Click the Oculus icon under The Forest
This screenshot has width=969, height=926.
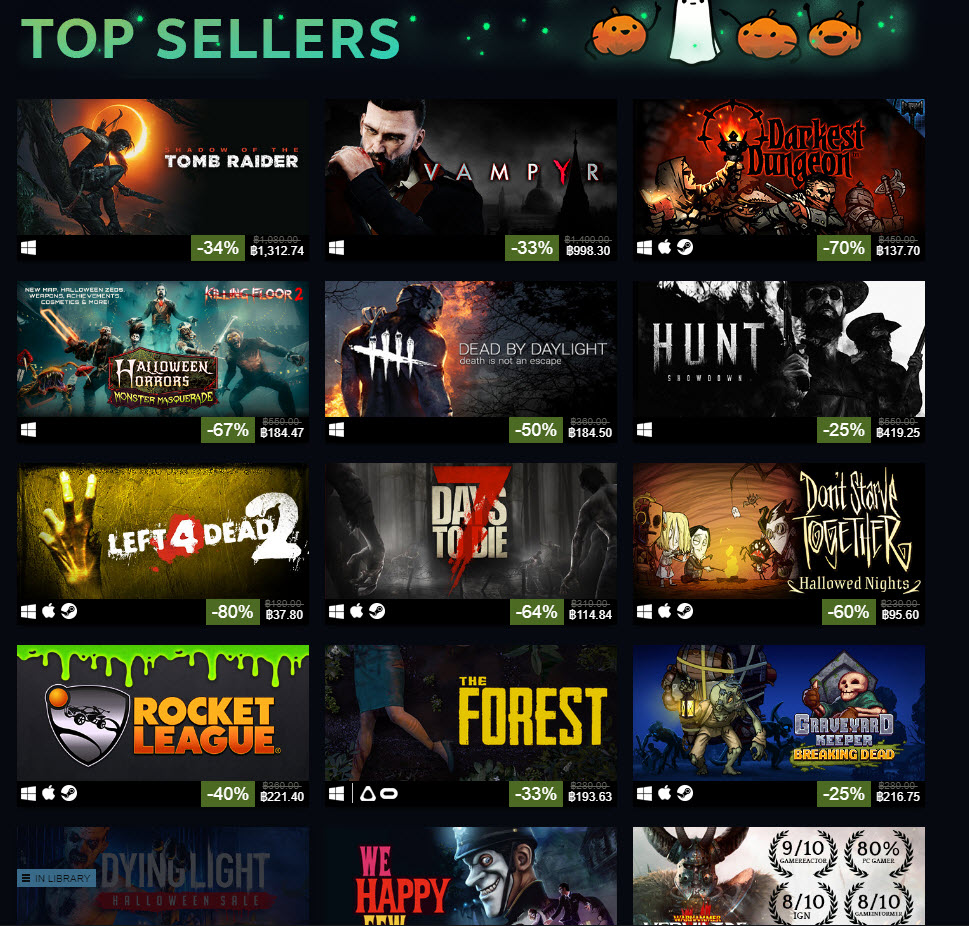tap(389, 794)
